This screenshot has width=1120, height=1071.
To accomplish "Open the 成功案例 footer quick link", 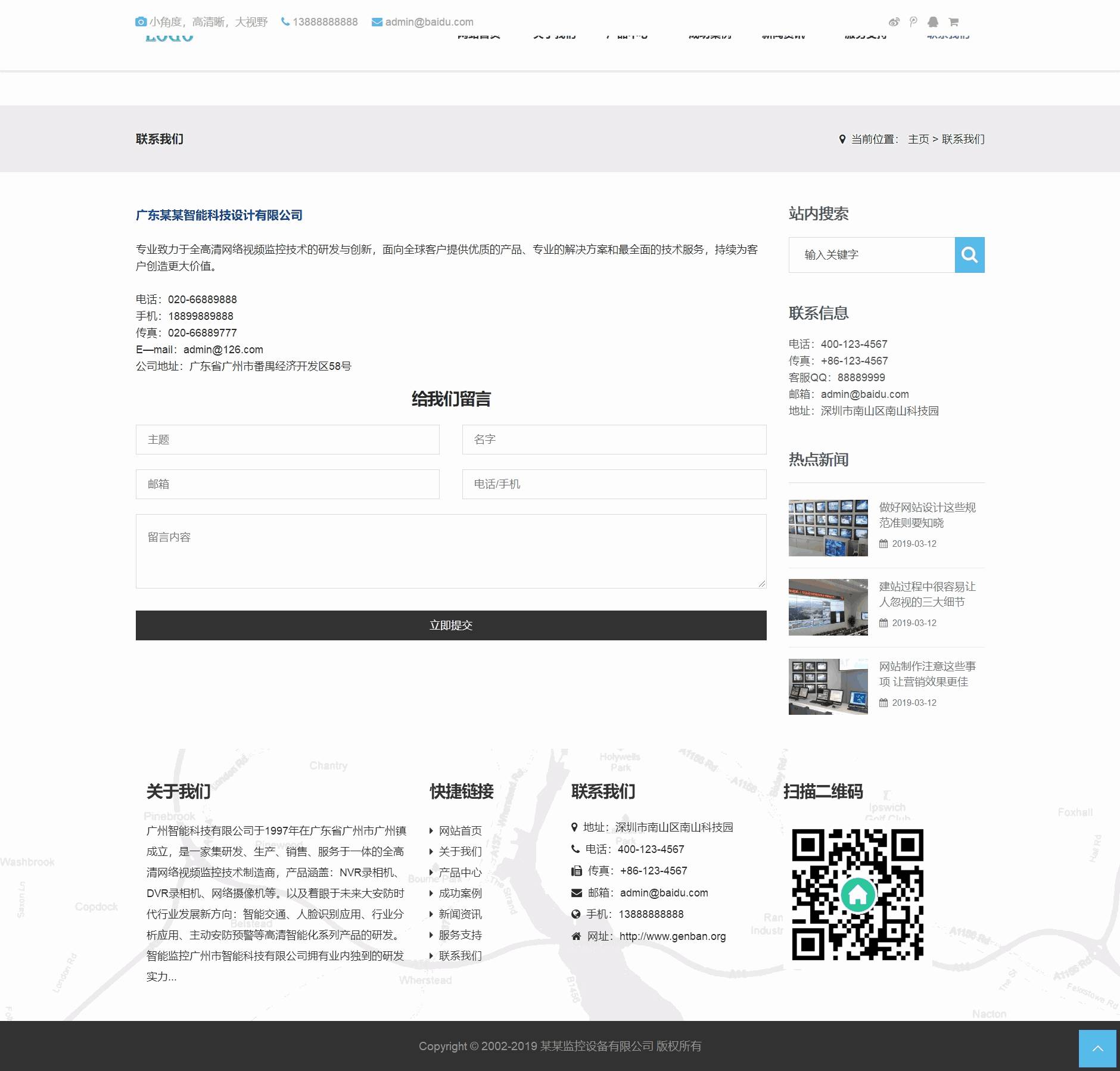I will click(x=460, y=893).
